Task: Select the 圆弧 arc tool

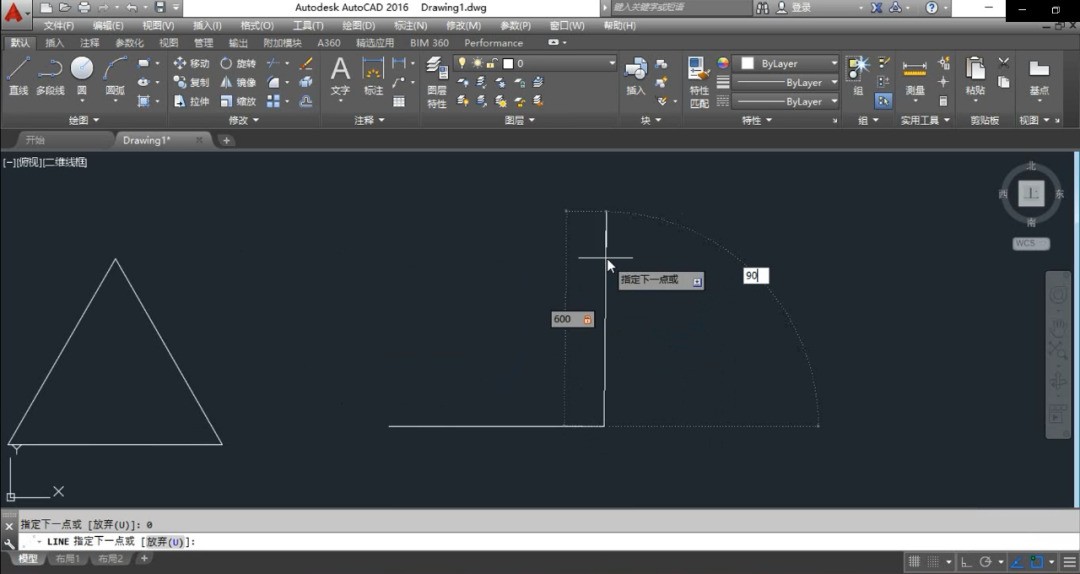Action: click(x=115, y=76)
